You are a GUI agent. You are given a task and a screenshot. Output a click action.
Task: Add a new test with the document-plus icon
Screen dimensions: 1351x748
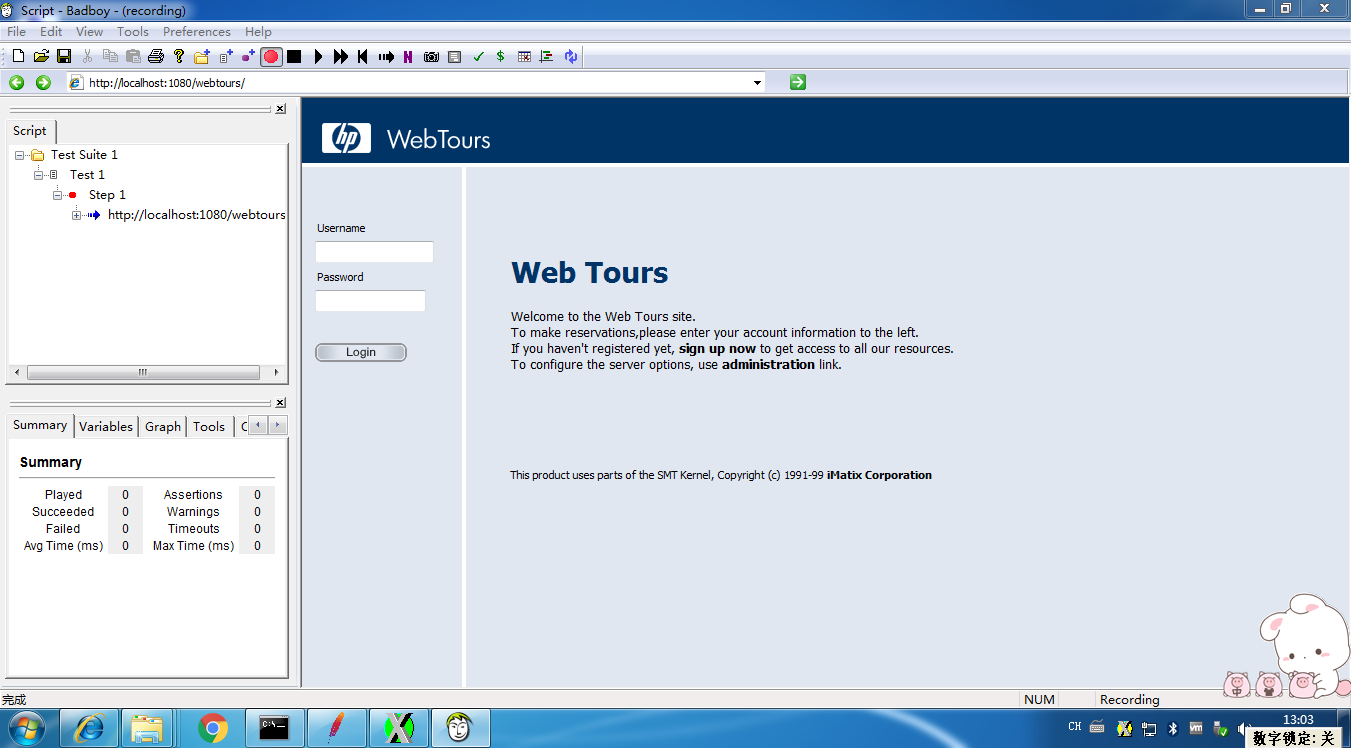click(226, 57)
